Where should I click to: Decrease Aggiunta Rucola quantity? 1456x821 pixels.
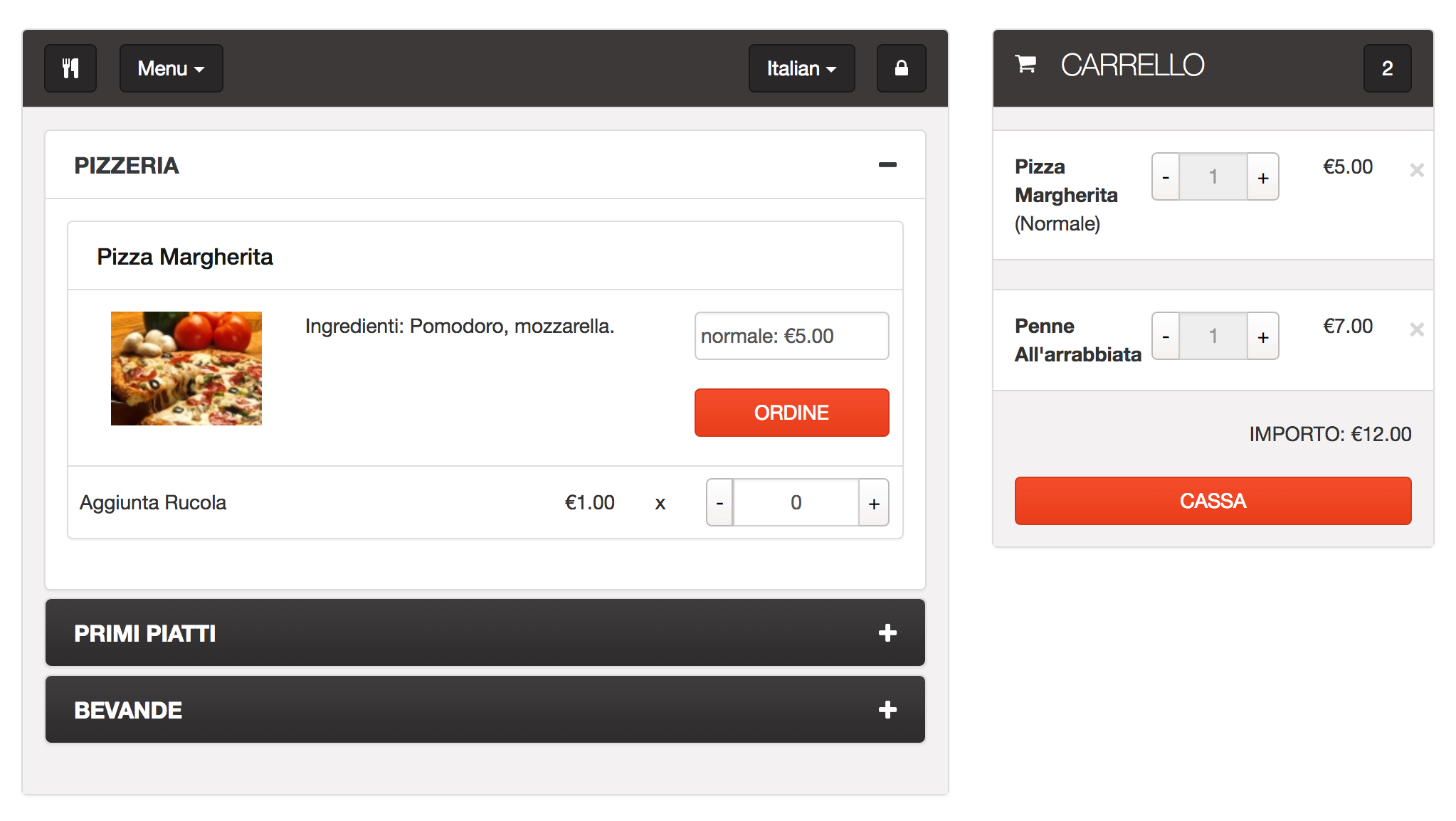pos(719,503)
